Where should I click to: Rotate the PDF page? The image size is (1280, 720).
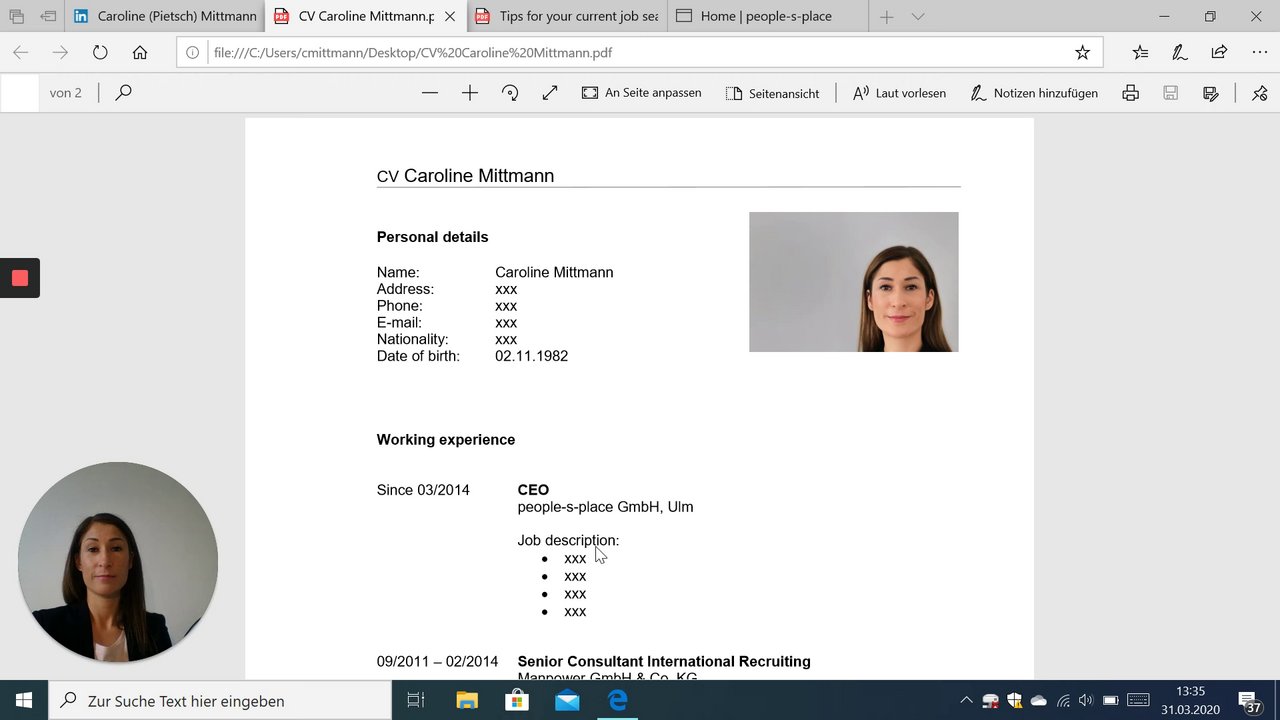coord(510,93)
